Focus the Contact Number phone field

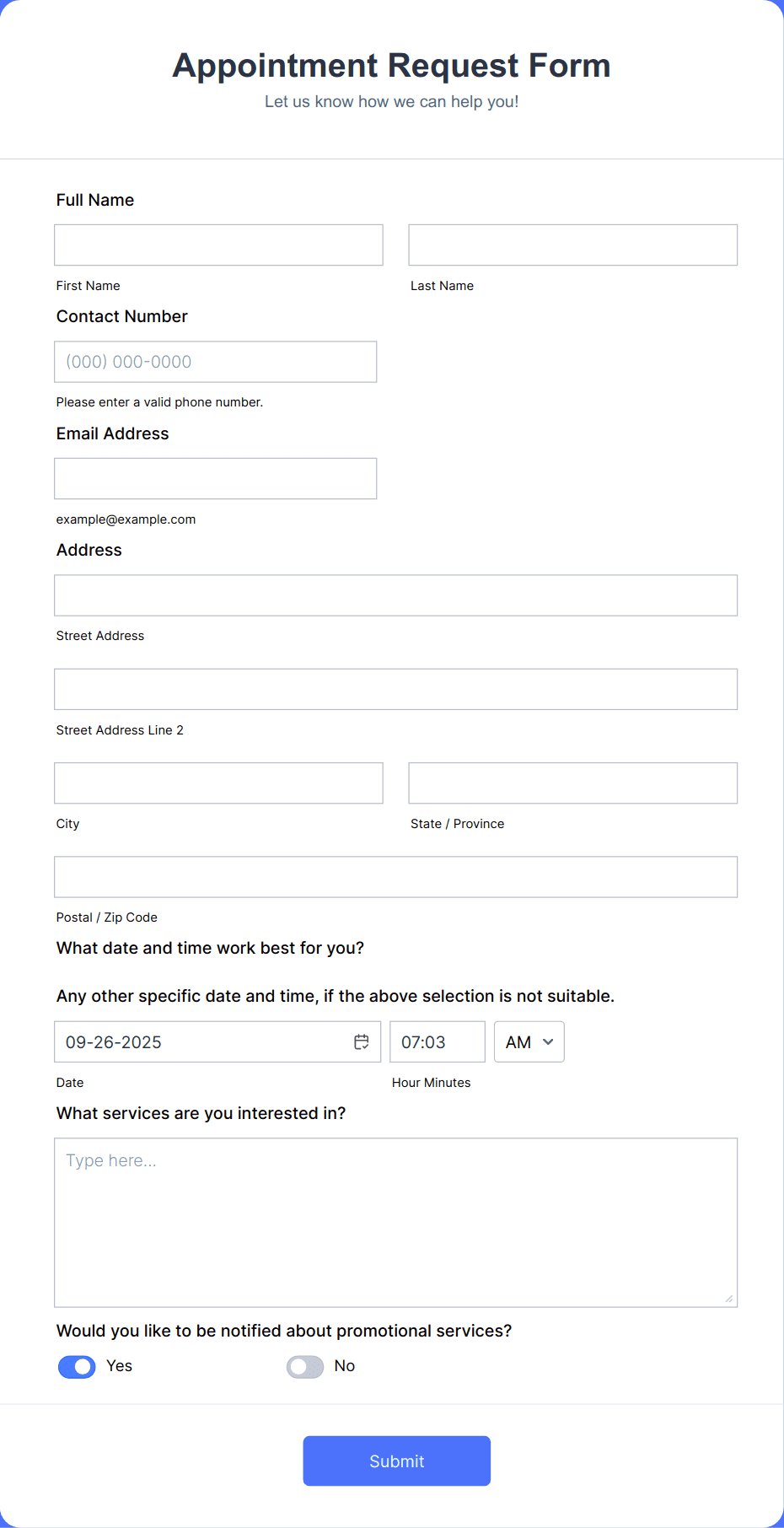pyautogui.click(x=215, y=361)
